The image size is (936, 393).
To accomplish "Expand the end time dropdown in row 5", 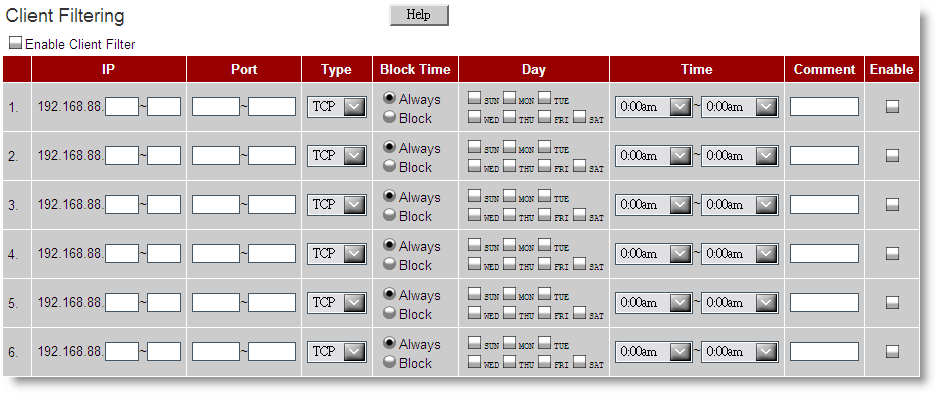I will [x=740, y=303].
